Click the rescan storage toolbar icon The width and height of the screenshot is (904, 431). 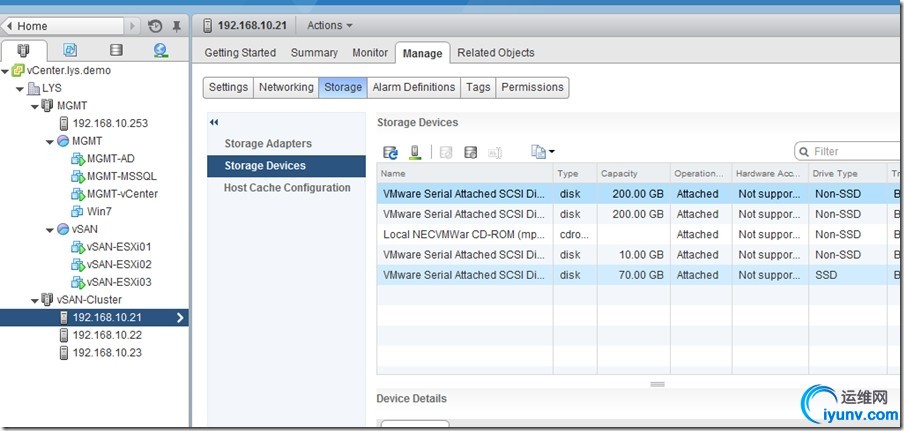point(415,152)
